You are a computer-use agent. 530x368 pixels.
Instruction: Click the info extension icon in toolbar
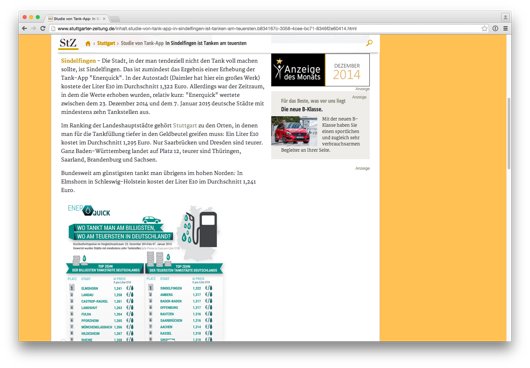(x=495, y=29)
